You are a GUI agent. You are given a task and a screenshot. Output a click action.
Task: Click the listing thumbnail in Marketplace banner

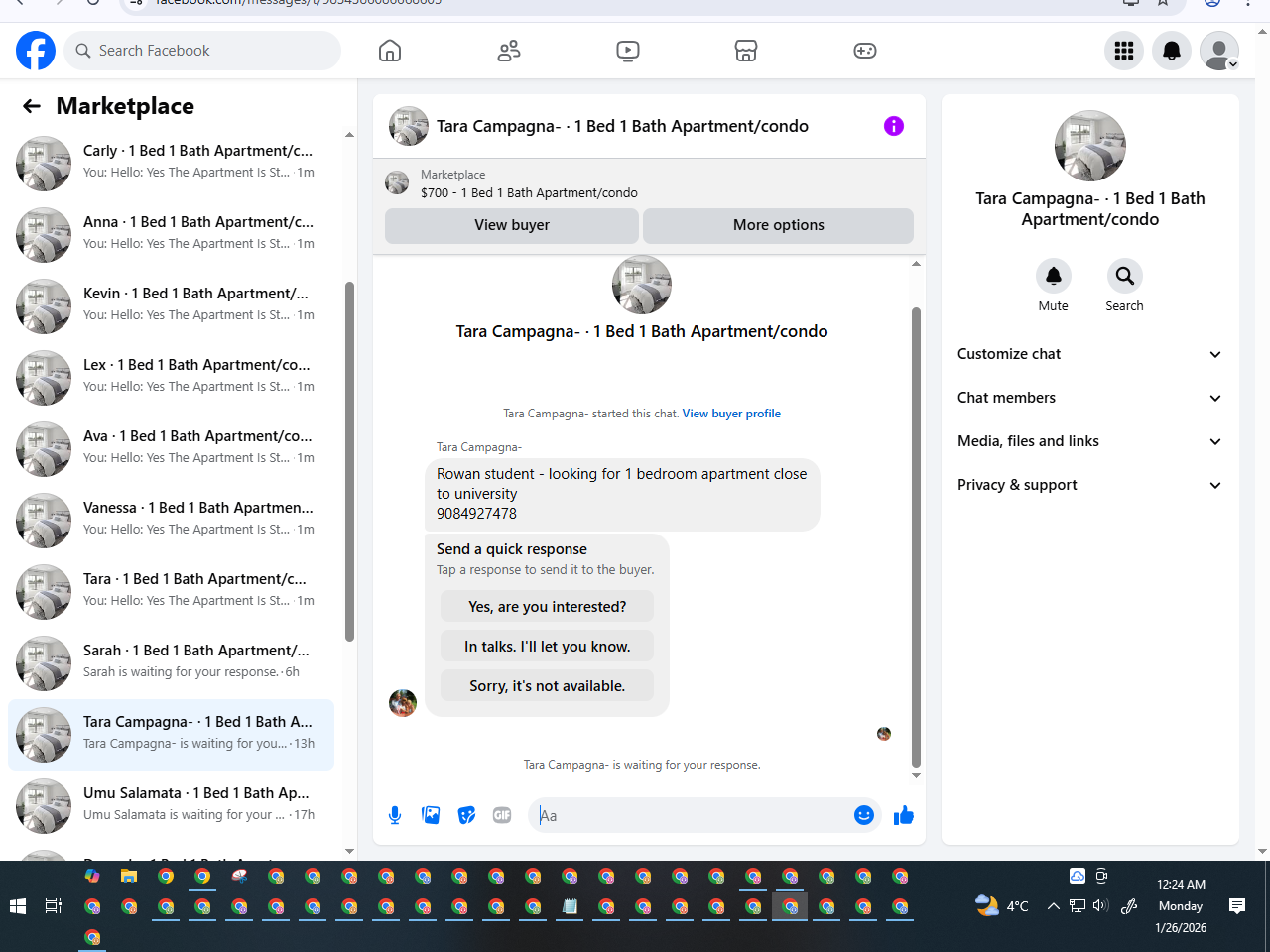[x=397, y=182]
